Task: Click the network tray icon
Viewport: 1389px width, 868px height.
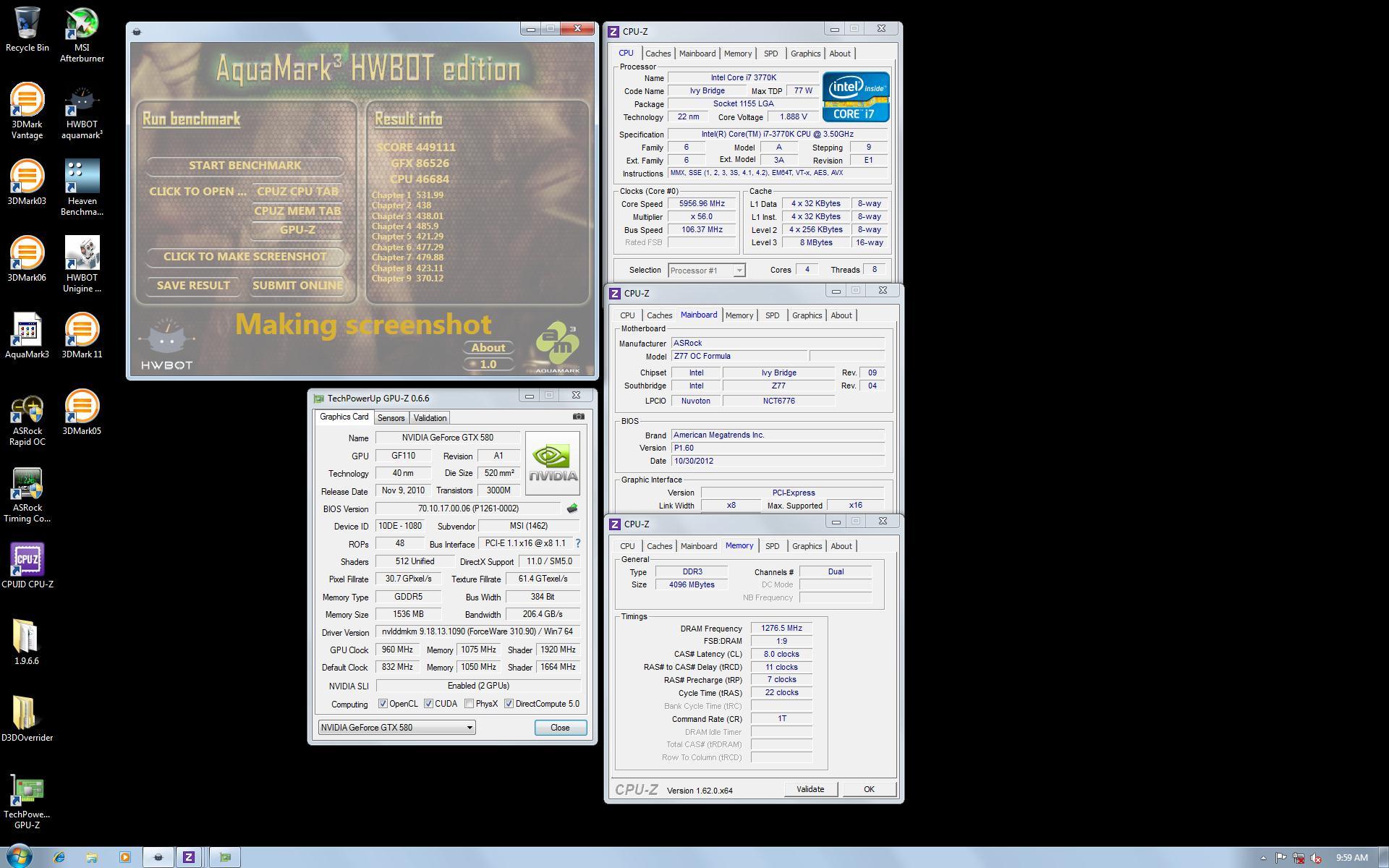Action: click(x=1299, y=858)
